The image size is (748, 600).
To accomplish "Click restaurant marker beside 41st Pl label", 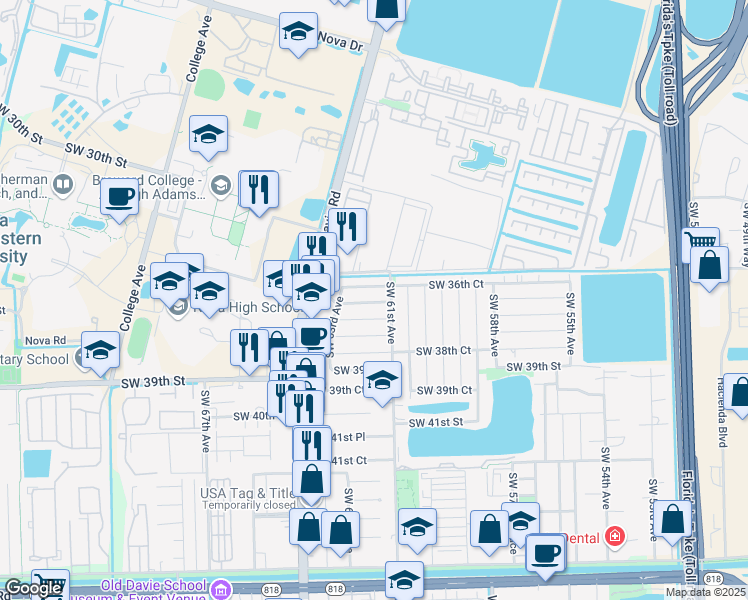I will (x=312, y=444).
